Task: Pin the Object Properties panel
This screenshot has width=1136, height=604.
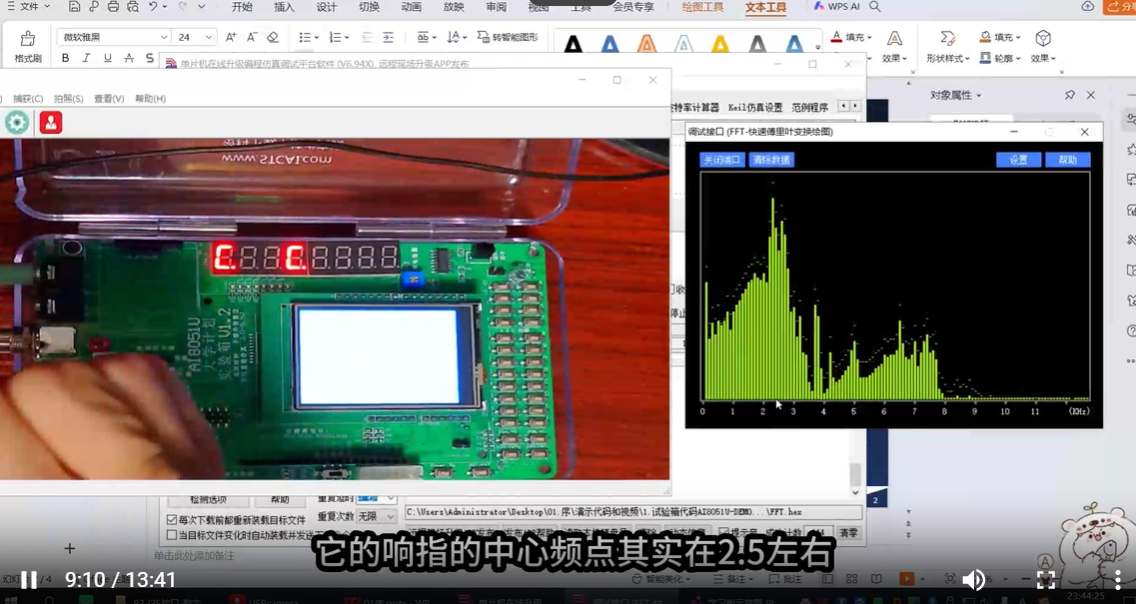Action: [x=1069, y=95]
